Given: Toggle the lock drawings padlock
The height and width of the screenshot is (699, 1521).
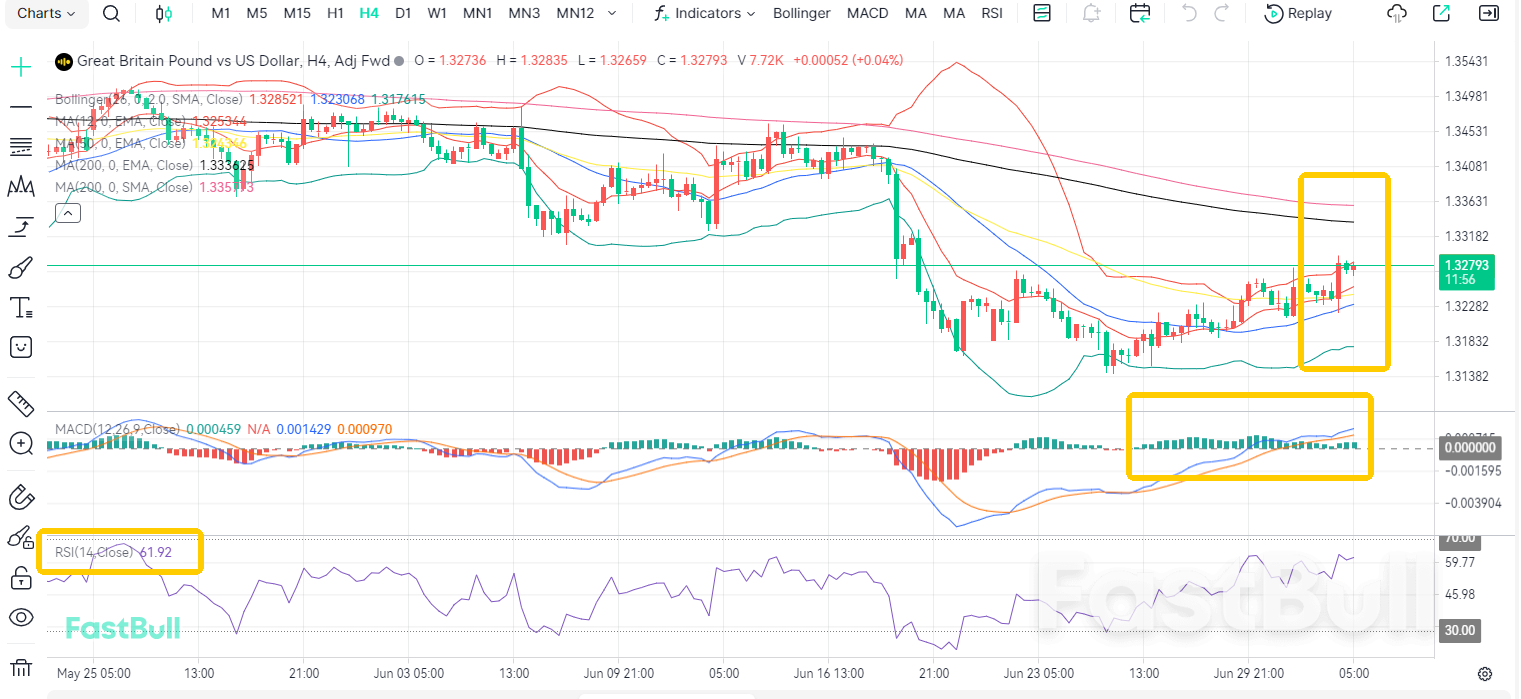Looking at the screenshot, I should pyautogui.click(x=20, y=577).
